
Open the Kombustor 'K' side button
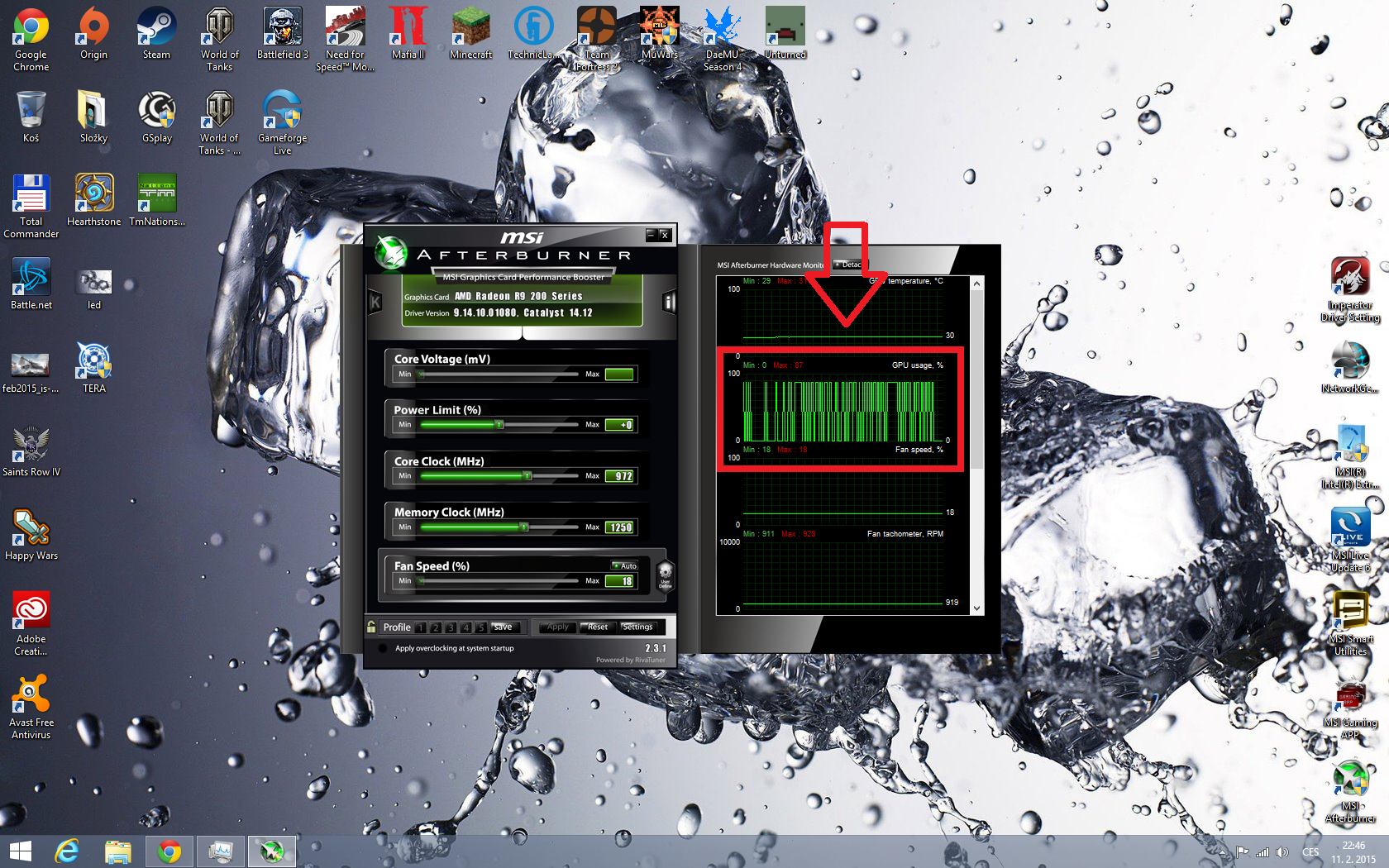point(375,303)
